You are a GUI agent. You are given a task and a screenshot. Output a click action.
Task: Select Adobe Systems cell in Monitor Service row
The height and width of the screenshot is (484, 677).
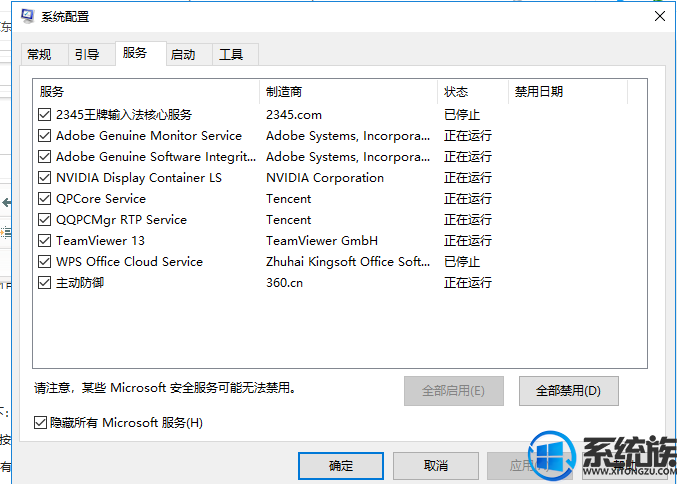(x=348, y=136)
